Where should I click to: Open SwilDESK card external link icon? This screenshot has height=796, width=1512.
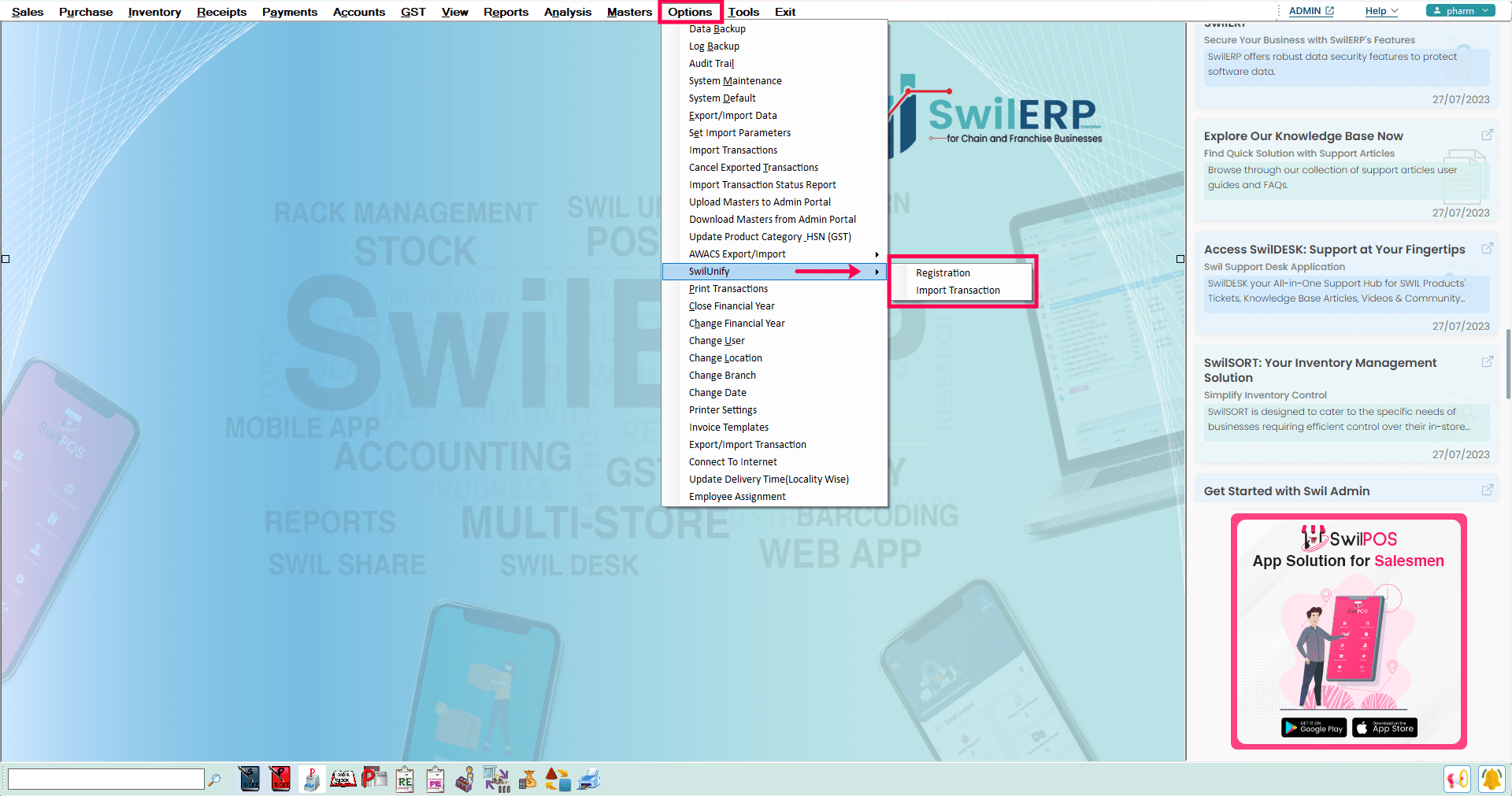(x=1488, y=249)
